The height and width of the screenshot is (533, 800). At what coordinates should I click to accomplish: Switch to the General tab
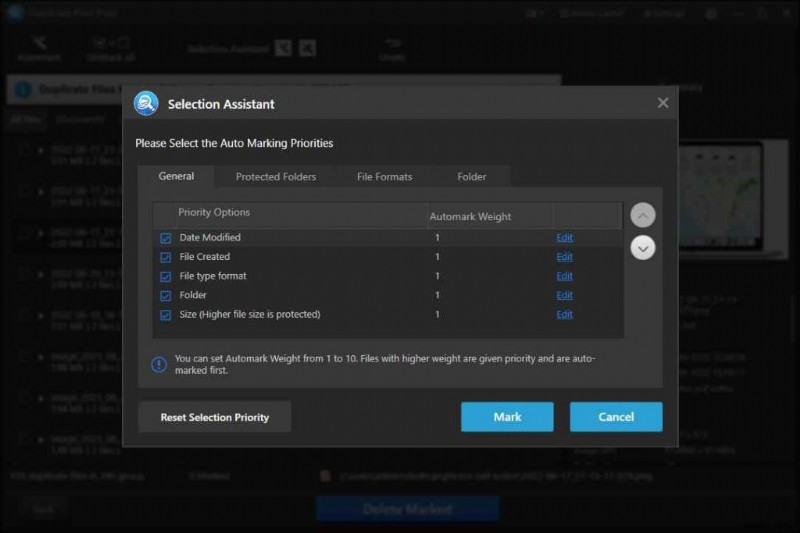point(176,176)
